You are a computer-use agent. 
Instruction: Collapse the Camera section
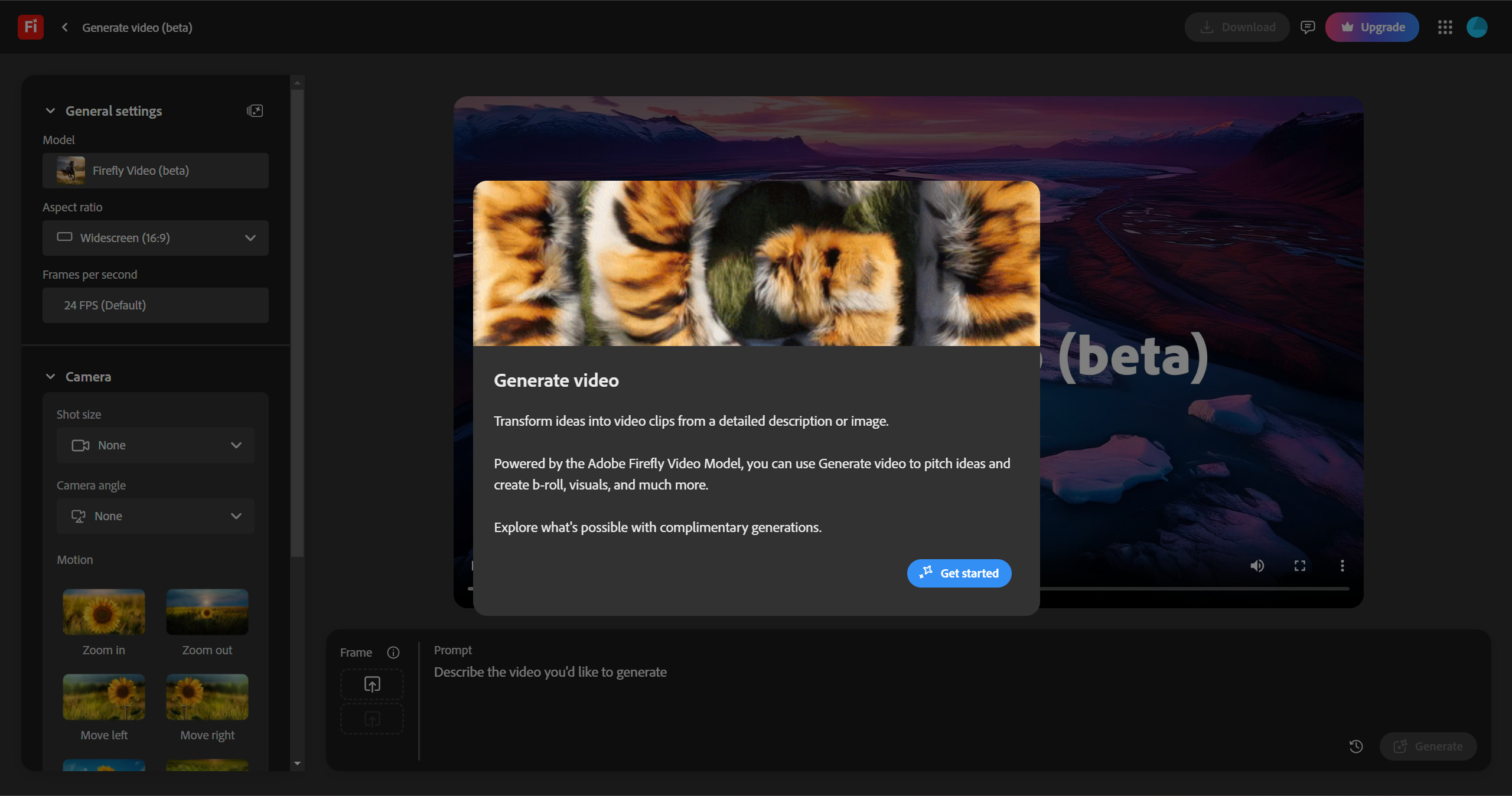click(51, 377)
